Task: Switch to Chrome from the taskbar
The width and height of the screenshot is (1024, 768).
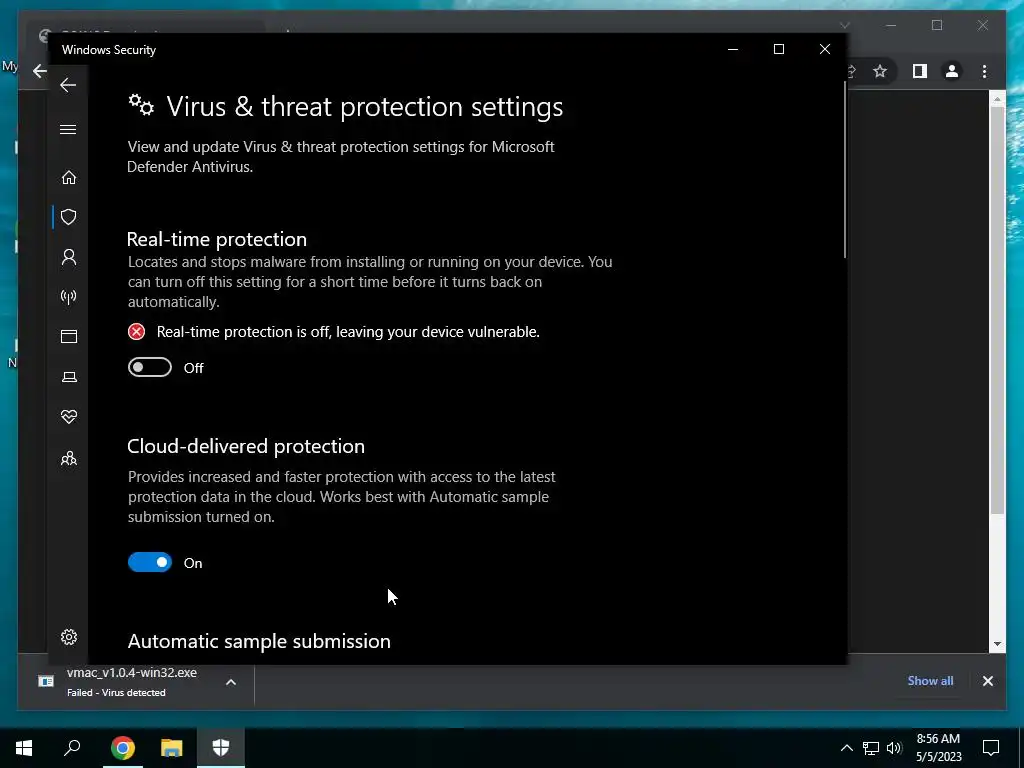Action: pyautogui.click(x=122, y=748)
